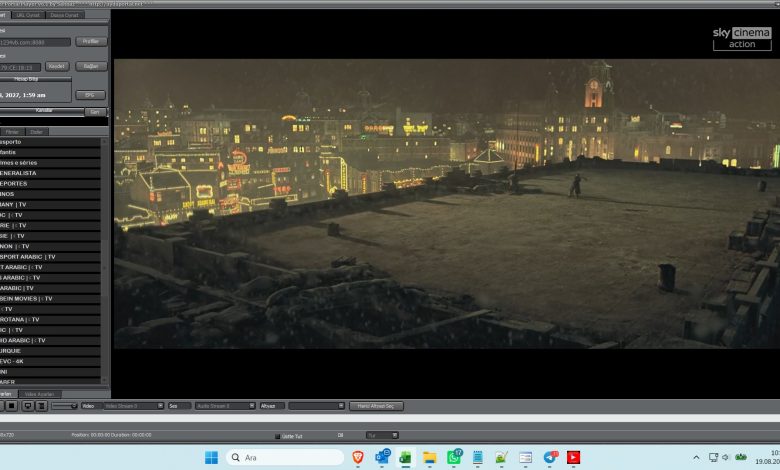
Task: Click the Kaydet button
Action: point(57,66)
